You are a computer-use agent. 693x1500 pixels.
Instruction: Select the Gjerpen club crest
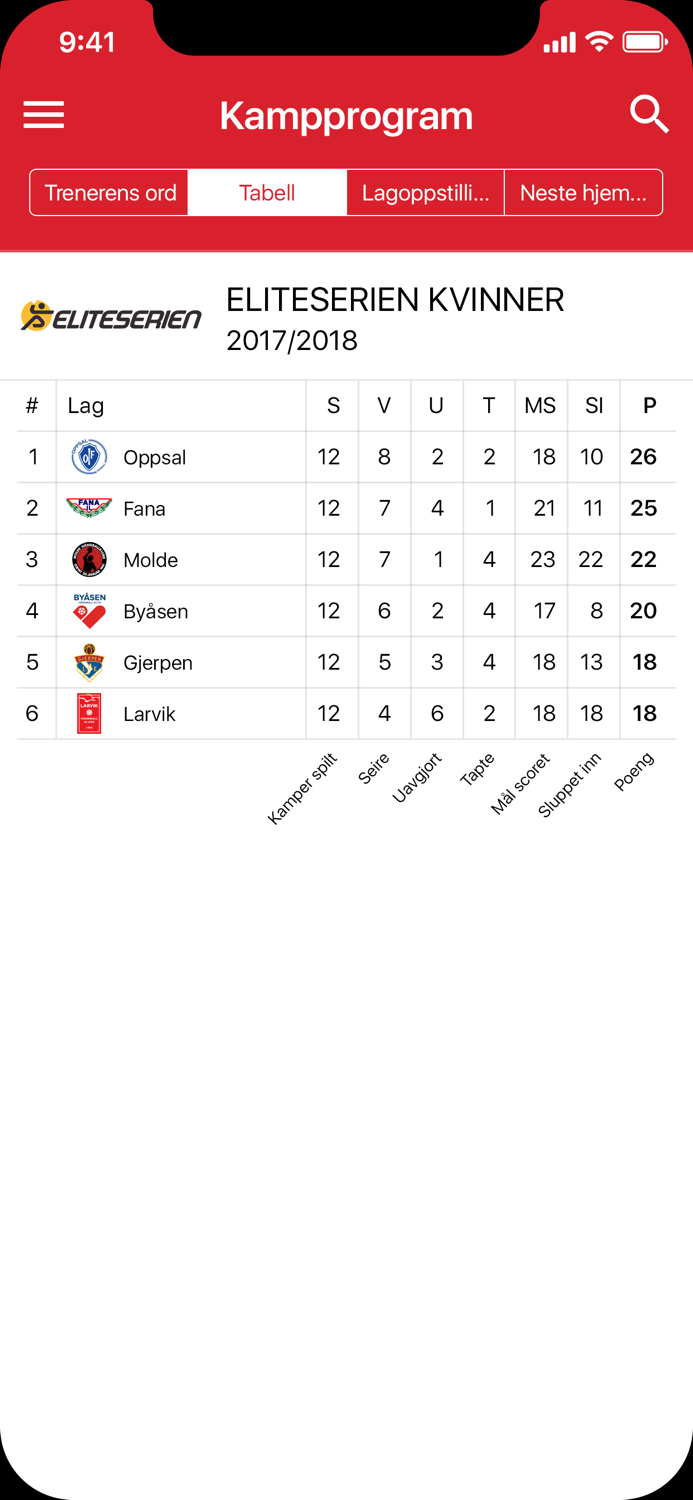point(88,662)
